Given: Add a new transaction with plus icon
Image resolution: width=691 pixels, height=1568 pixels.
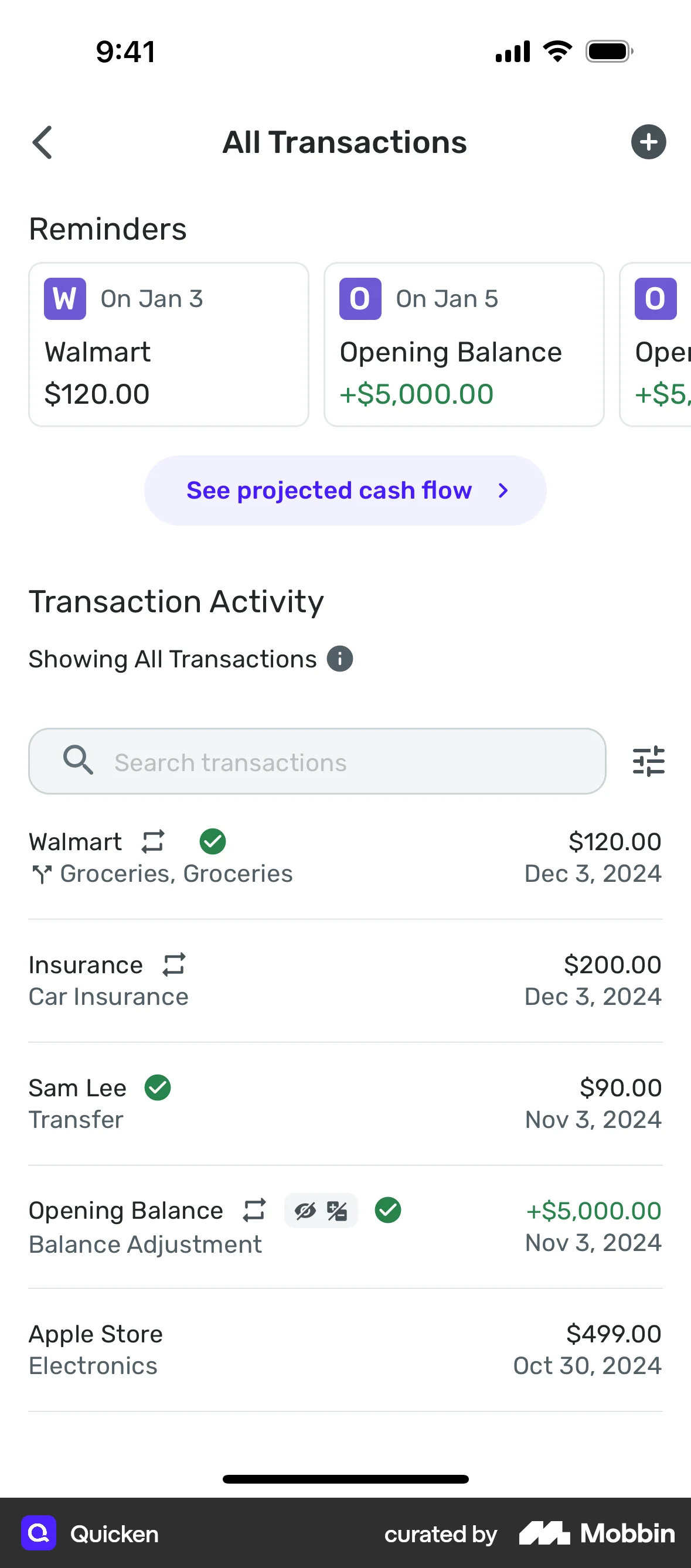Looking at the screenshot, I should pos(648,142).
